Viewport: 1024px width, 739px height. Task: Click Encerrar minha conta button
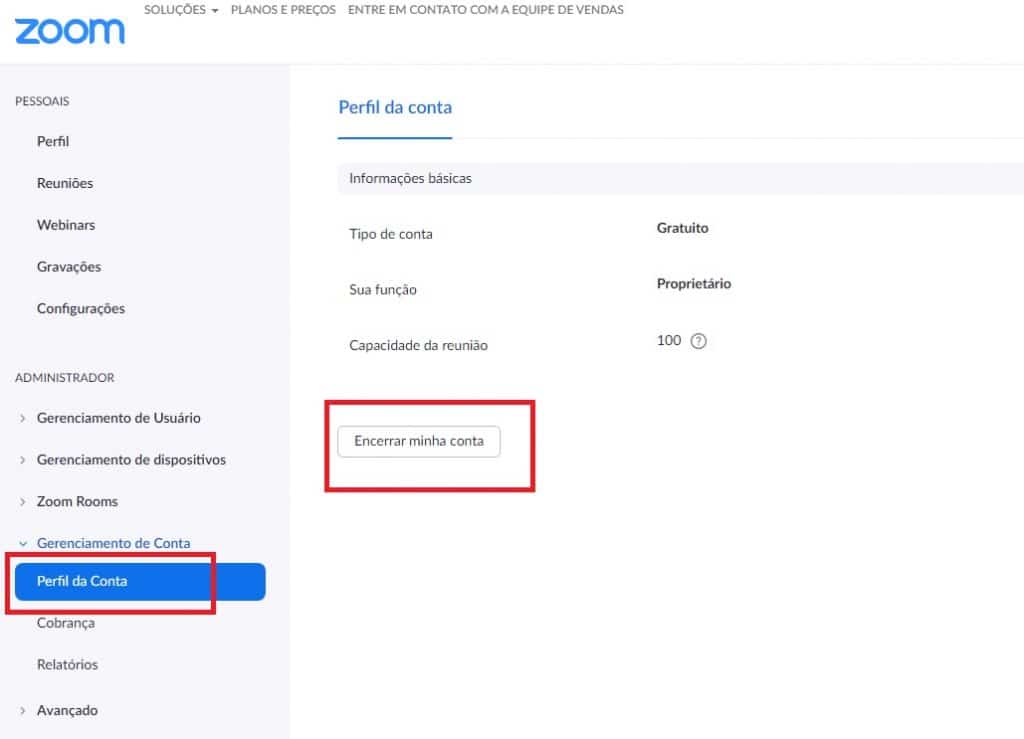[x=419, y=441]
